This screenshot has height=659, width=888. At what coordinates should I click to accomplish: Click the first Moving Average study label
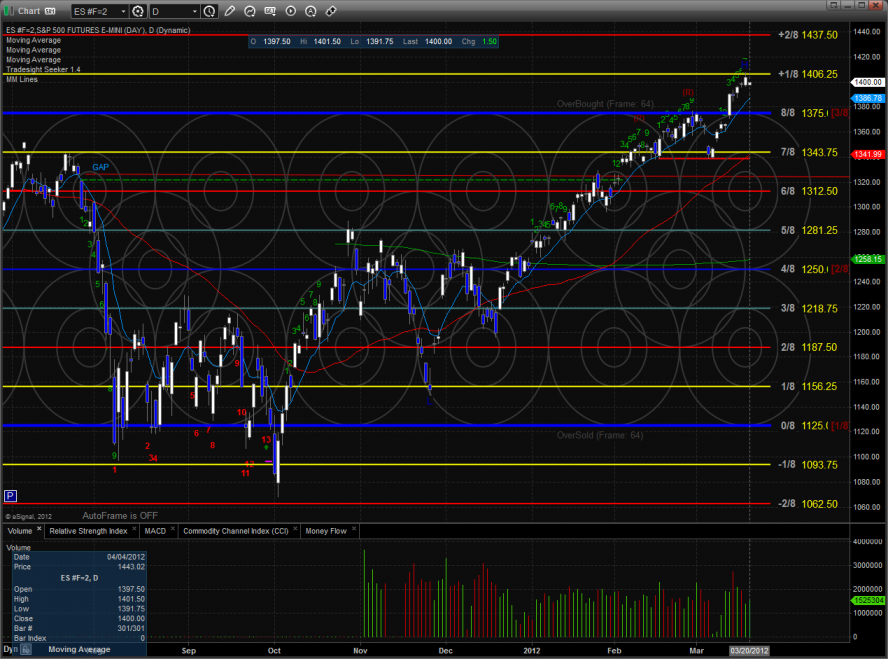click(33, 40)
